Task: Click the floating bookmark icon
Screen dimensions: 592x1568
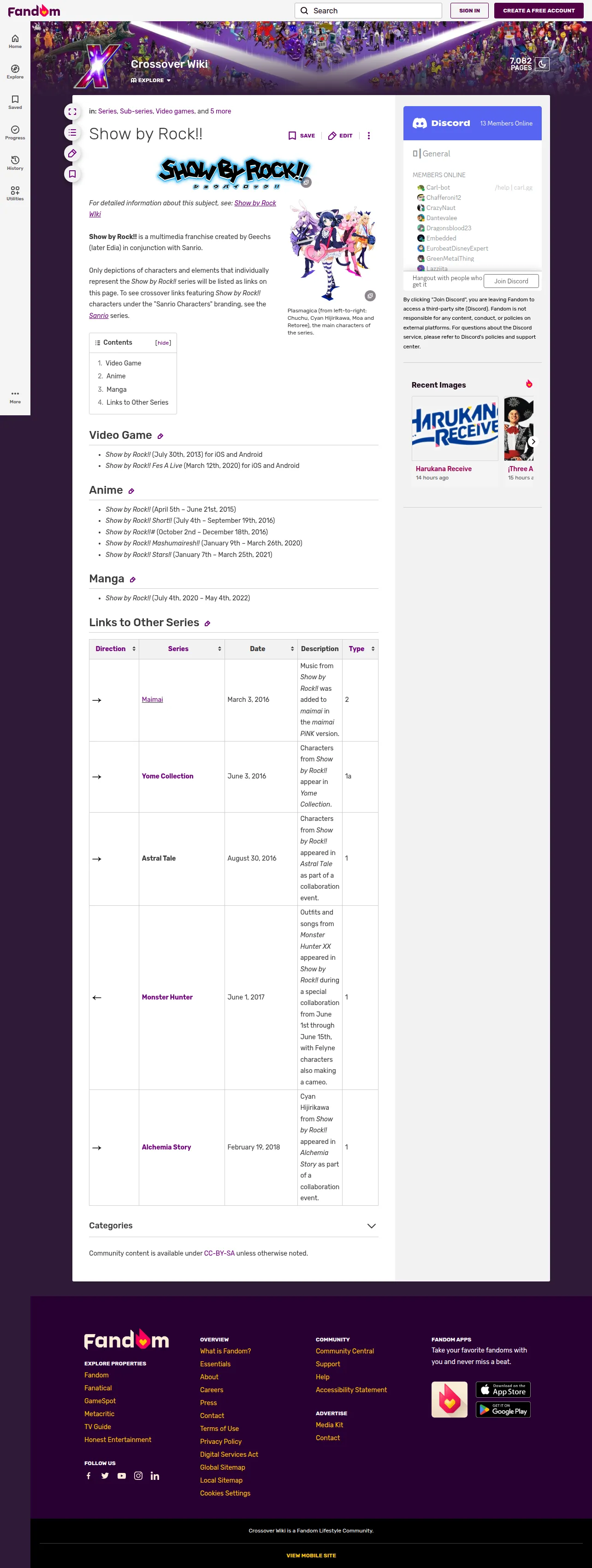Action: pyautogui.click(x=72, y=174)
